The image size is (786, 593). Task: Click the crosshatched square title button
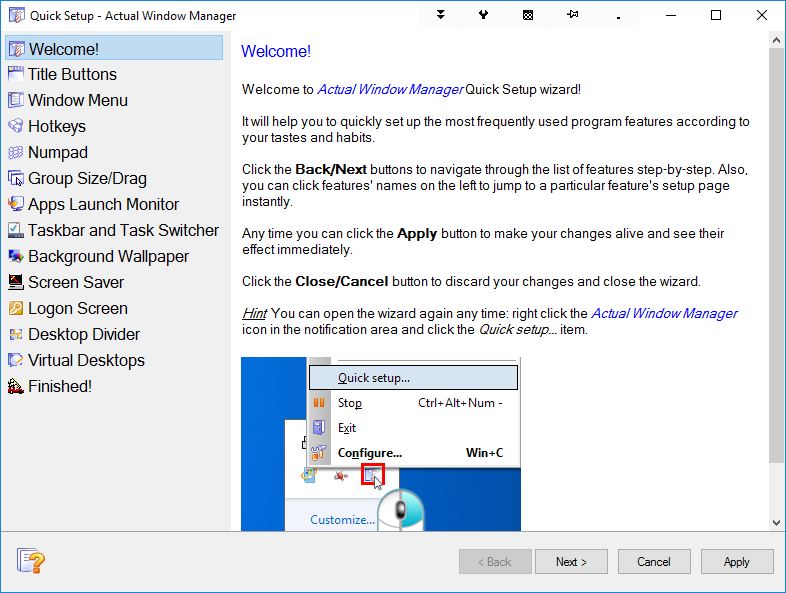click(528, 15)
